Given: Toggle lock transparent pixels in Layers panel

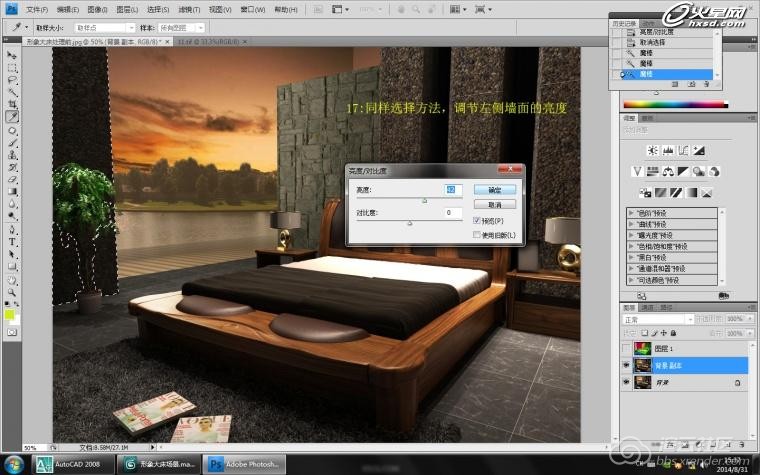Looking at the screenshot, I should [645, 333].
